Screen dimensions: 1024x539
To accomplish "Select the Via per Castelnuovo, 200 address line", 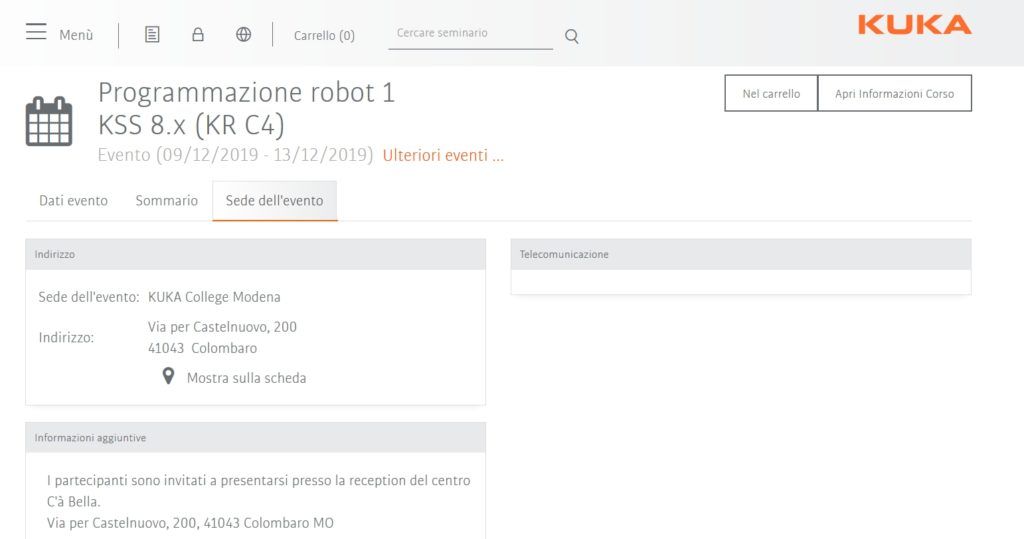I will click(222, 327).
